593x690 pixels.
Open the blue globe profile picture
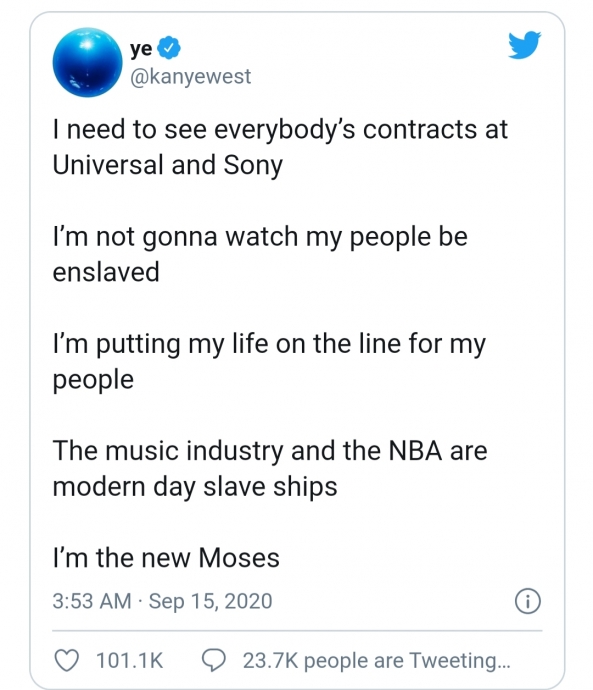pos(87,62)
